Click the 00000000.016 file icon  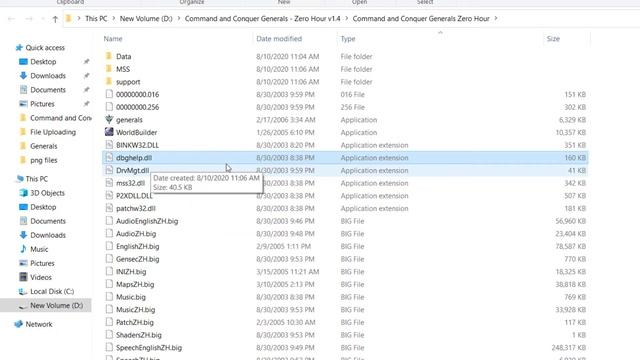click(x=109, y=94)
